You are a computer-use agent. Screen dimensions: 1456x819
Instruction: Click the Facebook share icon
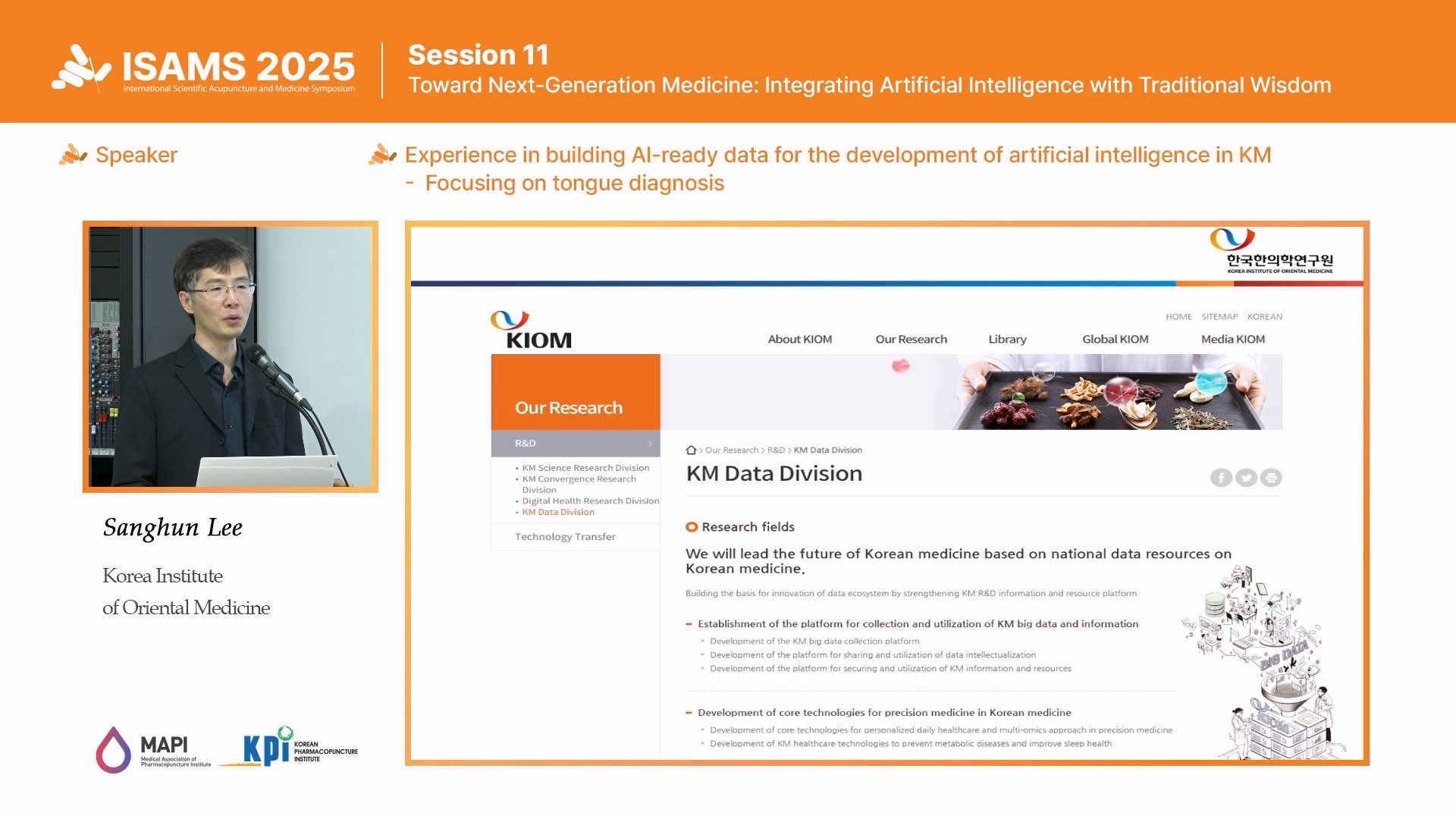1220,478
